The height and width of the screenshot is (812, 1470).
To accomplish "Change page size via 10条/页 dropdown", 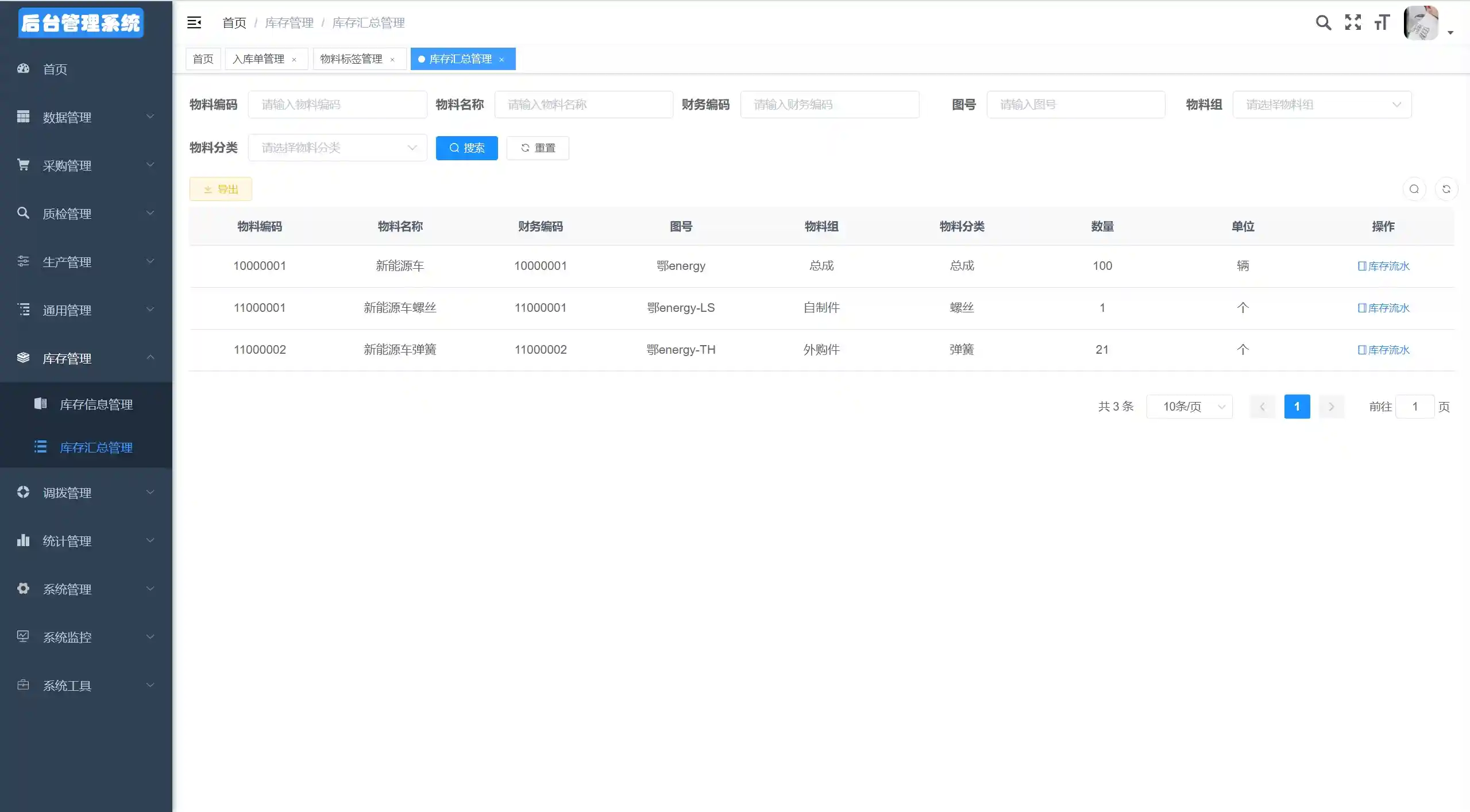I will pyautogui.click(x=1189, y=407).
